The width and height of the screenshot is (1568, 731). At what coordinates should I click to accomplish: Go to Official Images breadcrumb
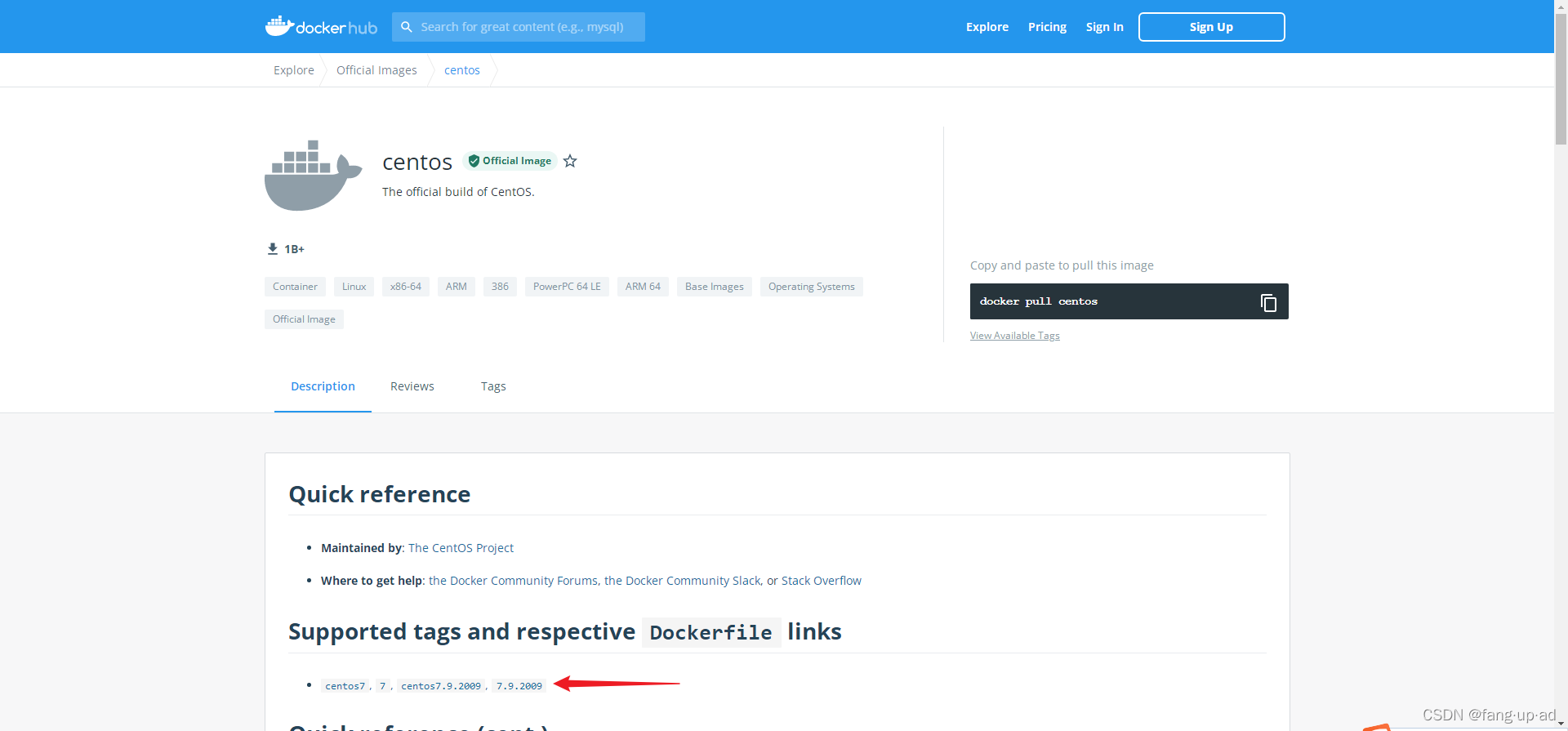point(376,70)
